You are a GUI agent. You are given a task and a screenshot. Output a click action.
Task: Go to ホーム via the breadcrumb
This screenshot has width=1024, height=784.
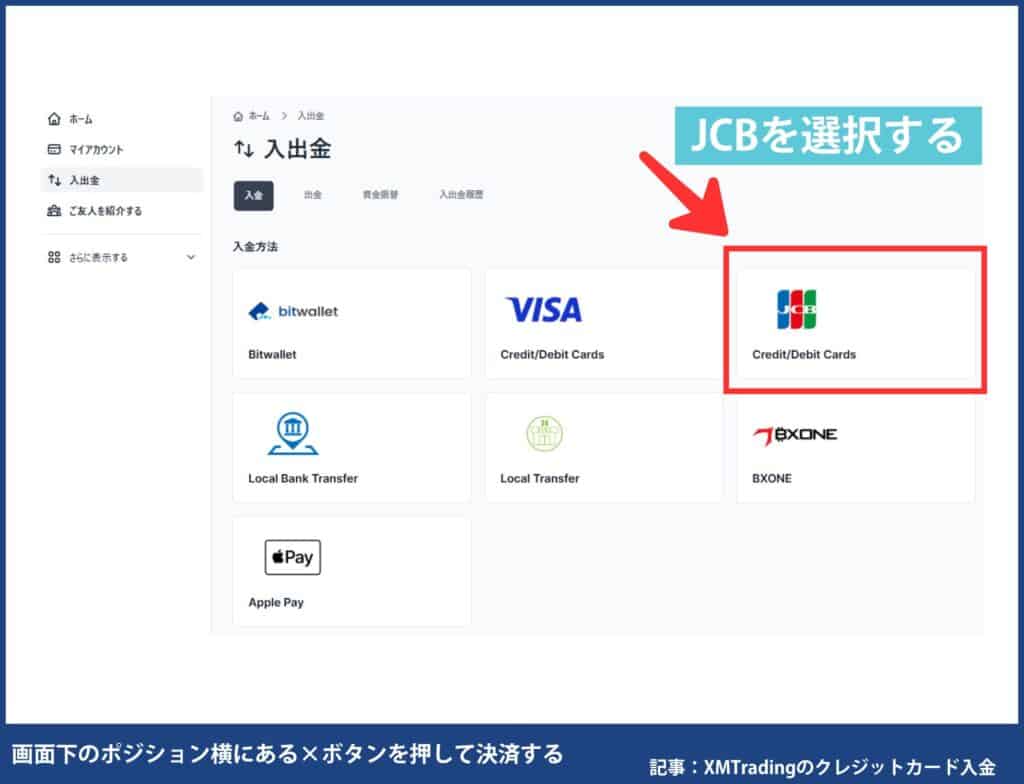tap(259, 116)
